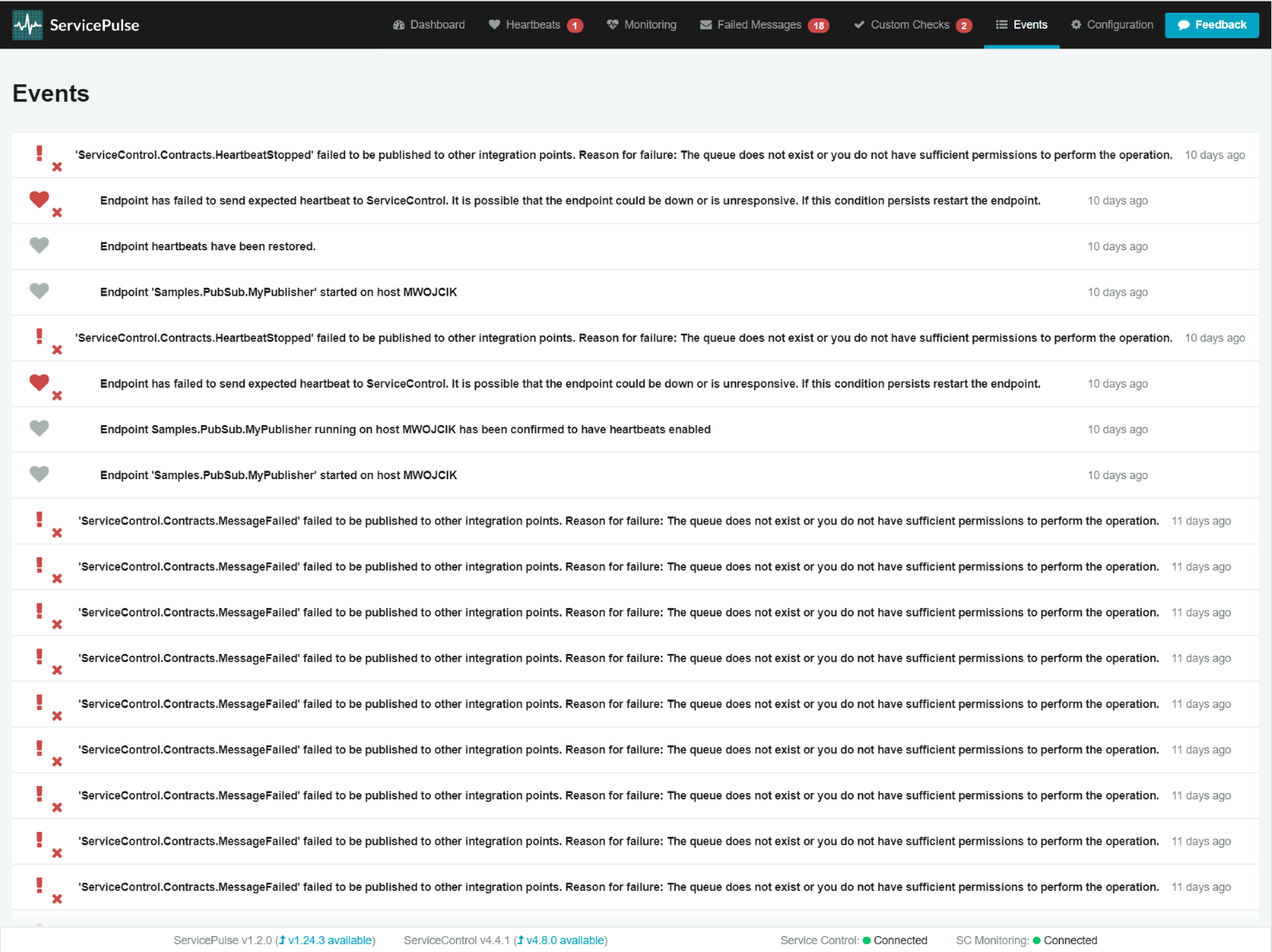The width and height of the screenshot is (1272, 952).
Task: Click exclamation icon of first HeartbeatStopped event
Action: tap(39, 153)
